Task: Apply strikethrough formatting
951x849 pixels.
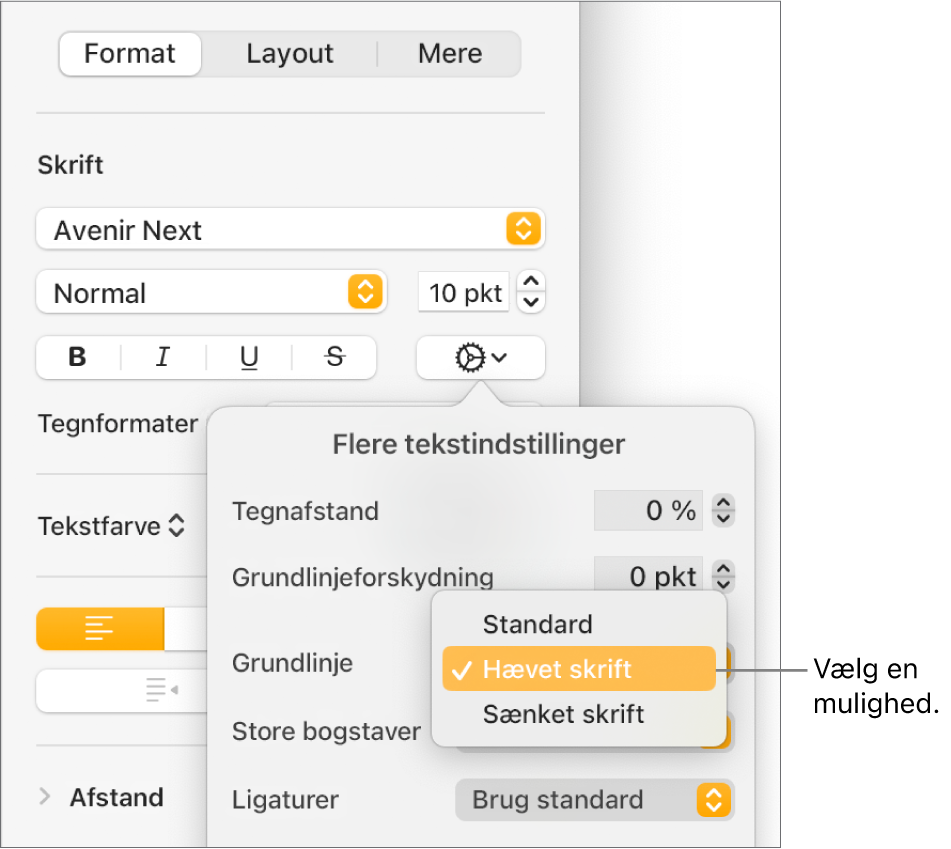Action: tap(334, 358)
